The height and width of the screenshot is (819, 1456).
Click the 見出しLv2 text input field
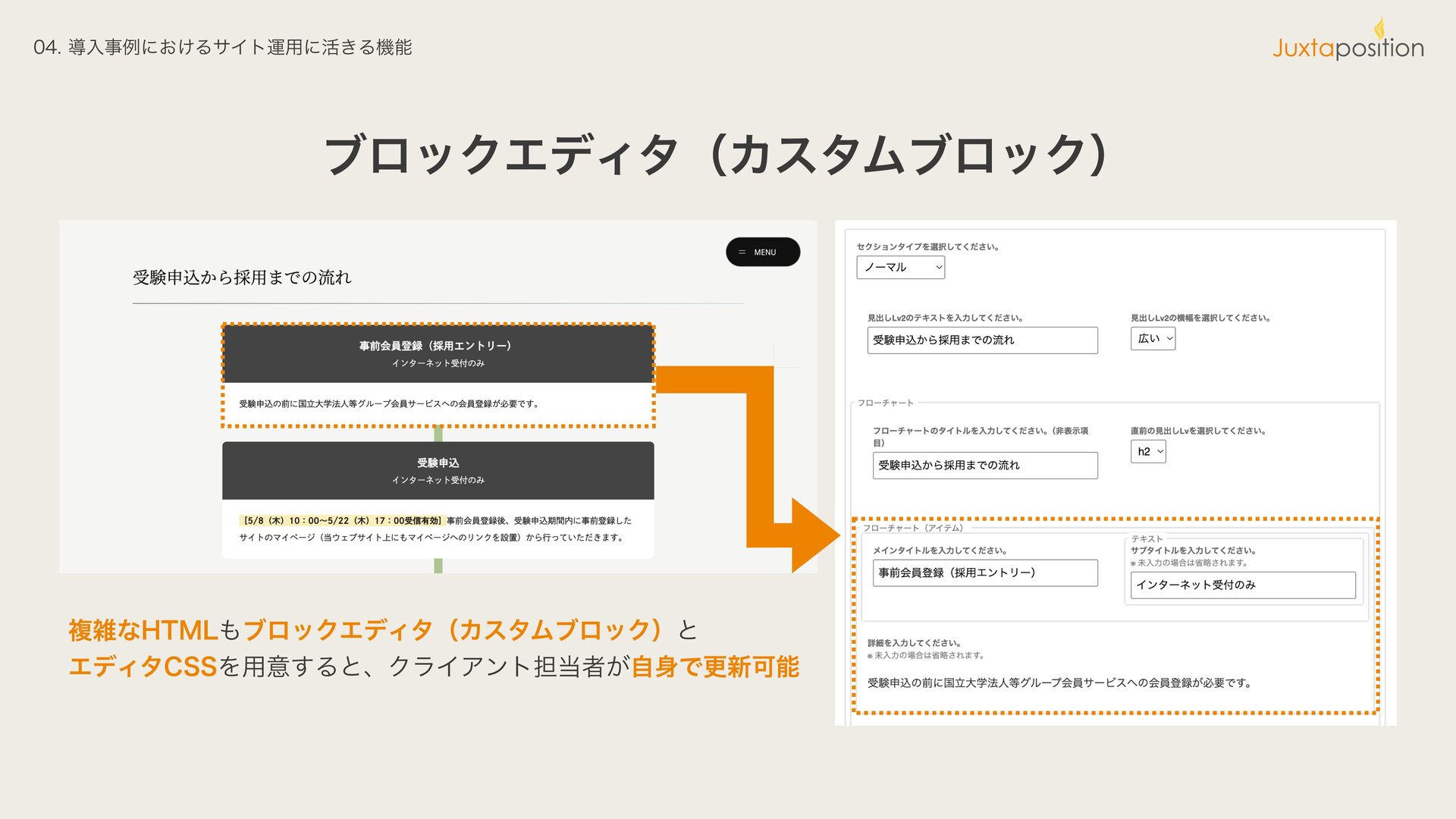[982, 340]
